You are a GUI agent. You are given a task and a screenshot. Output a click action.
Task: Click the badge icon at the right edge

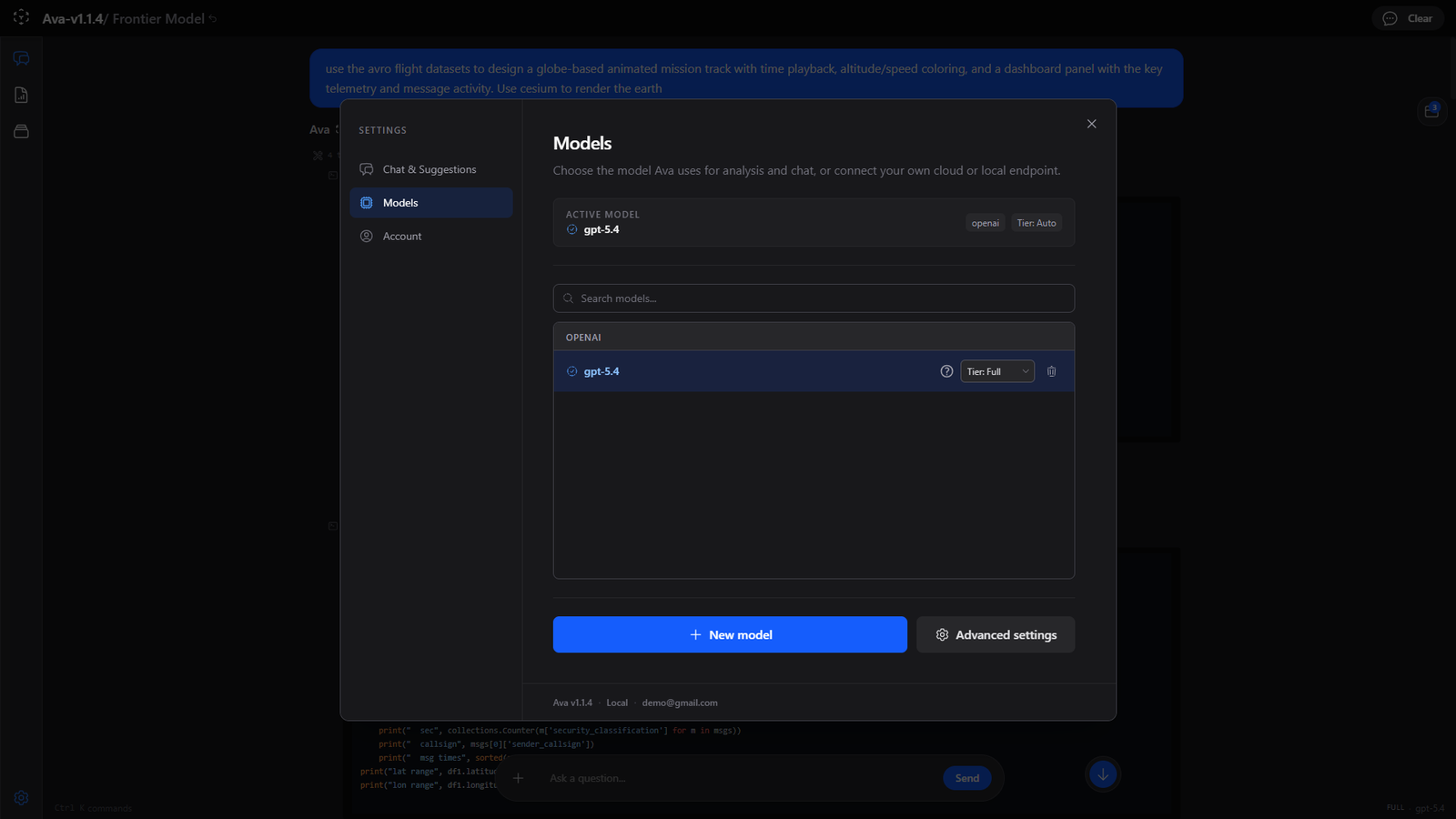pos(1431,111)
